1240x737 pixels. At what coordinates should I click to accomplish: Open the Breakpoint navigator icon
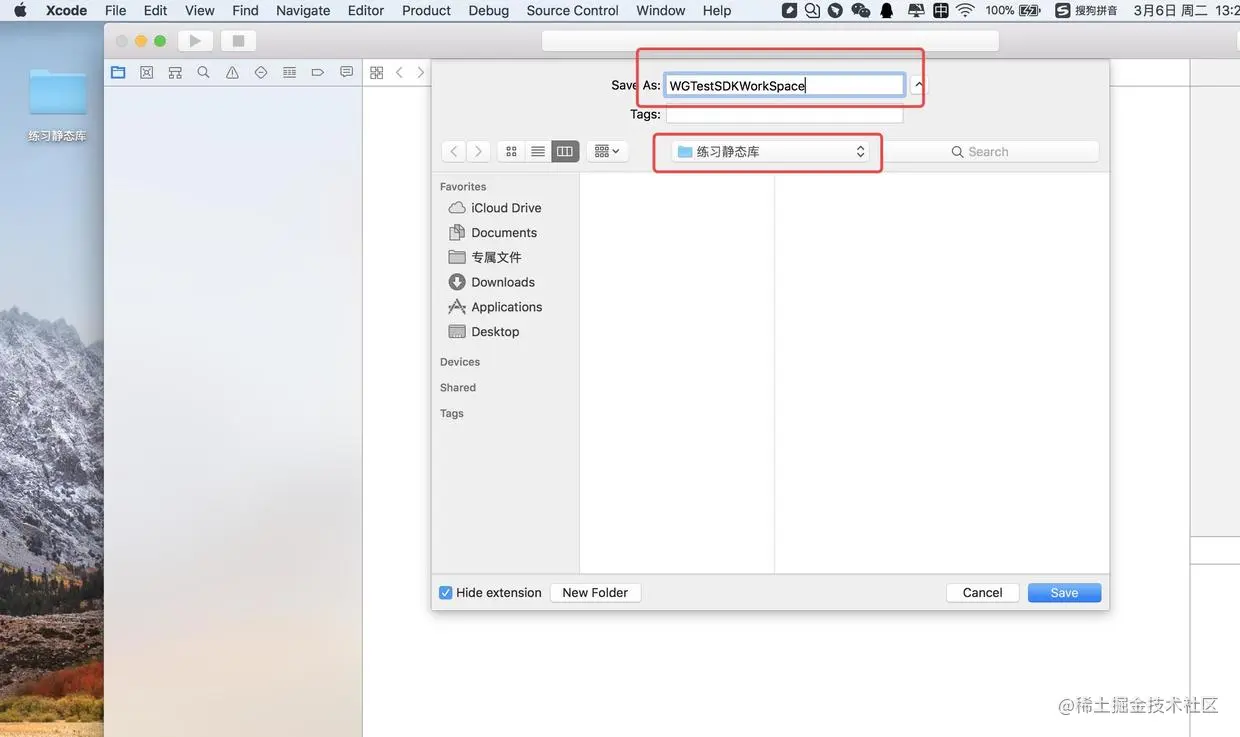click(x=318, y=72)
